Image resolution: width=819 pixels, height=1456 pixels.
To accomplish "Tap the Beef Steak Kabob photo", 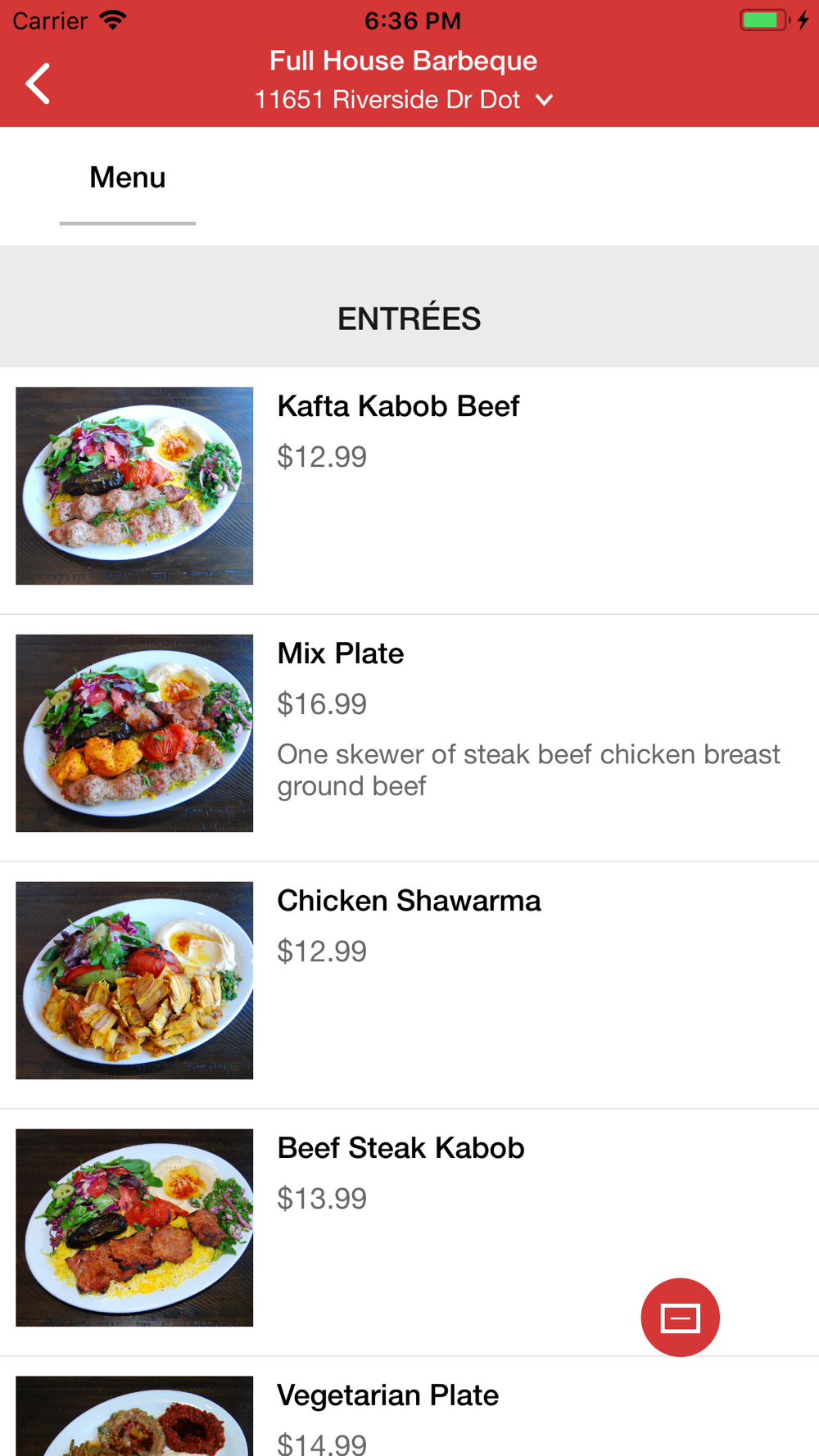I will (134, 1228).
